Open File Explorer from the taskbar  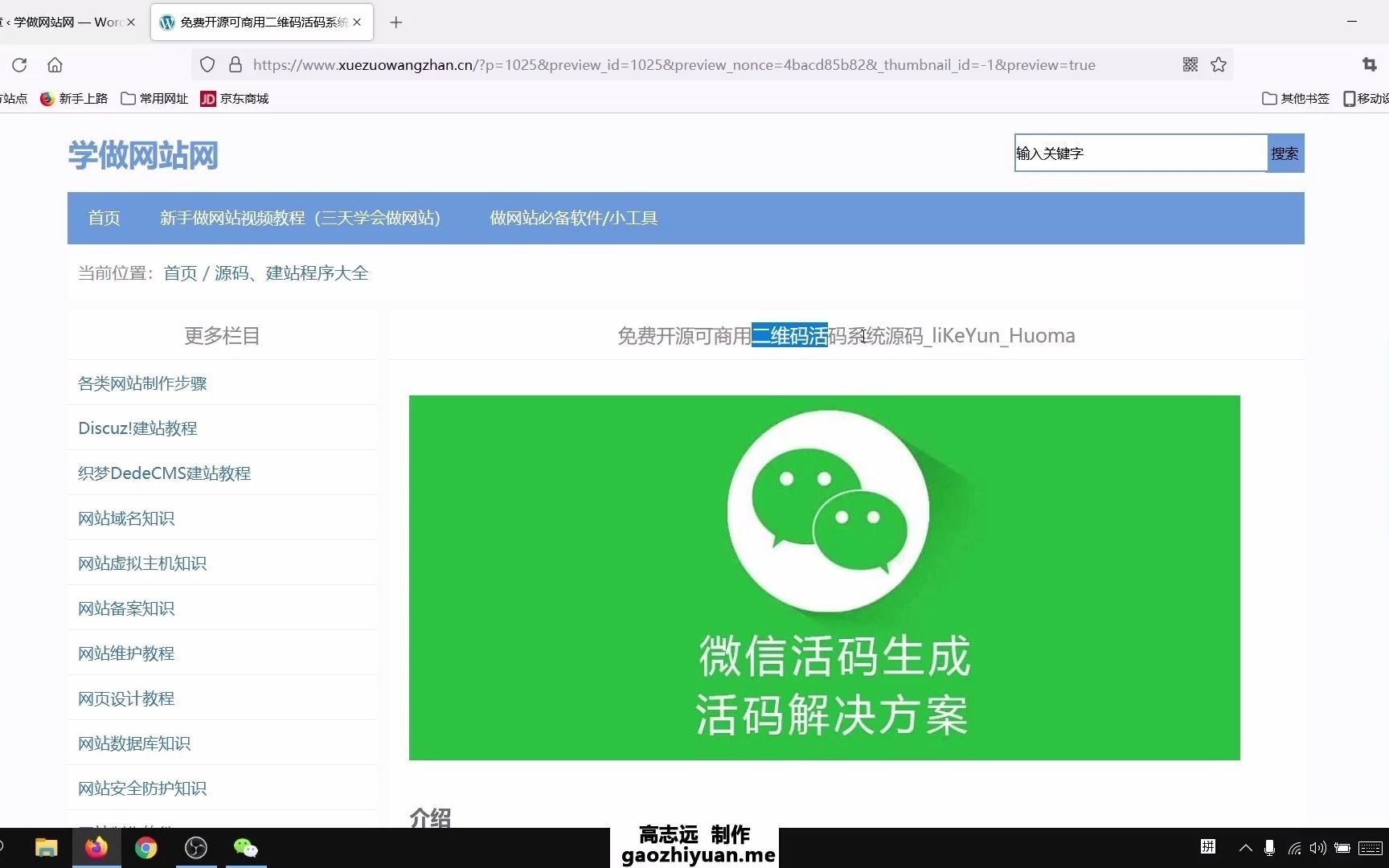46,848
